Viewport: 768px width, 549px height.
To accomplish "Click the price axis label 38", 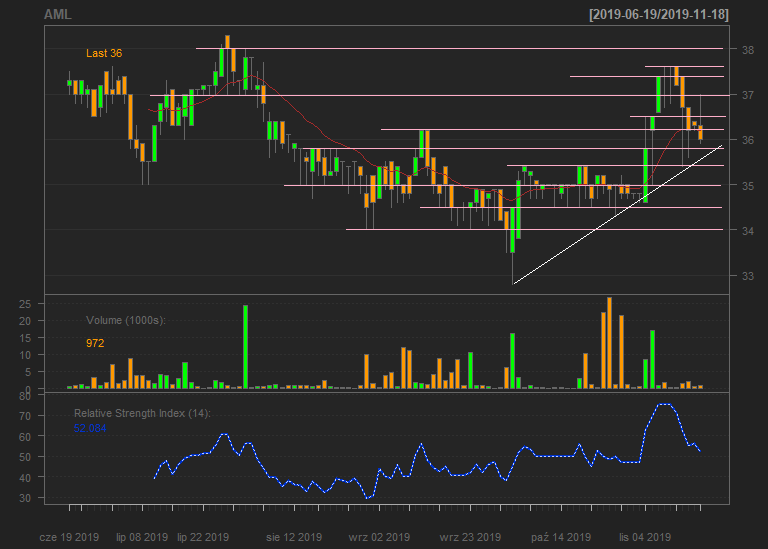I will (748, 50).
